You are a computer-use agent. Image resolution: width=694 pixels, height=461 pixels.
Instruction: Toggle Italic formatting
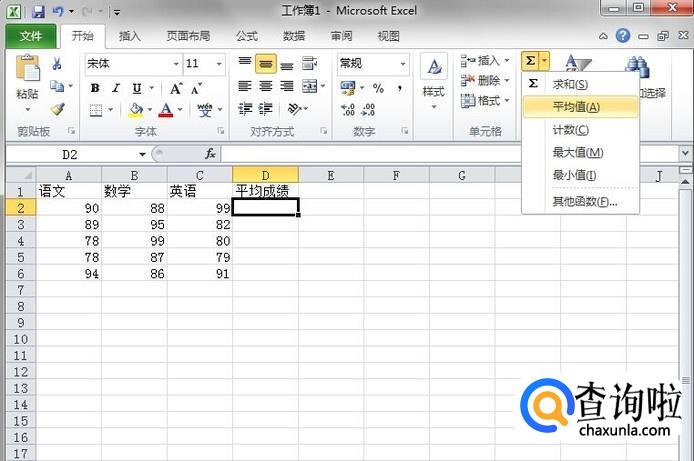pos(116,88)
